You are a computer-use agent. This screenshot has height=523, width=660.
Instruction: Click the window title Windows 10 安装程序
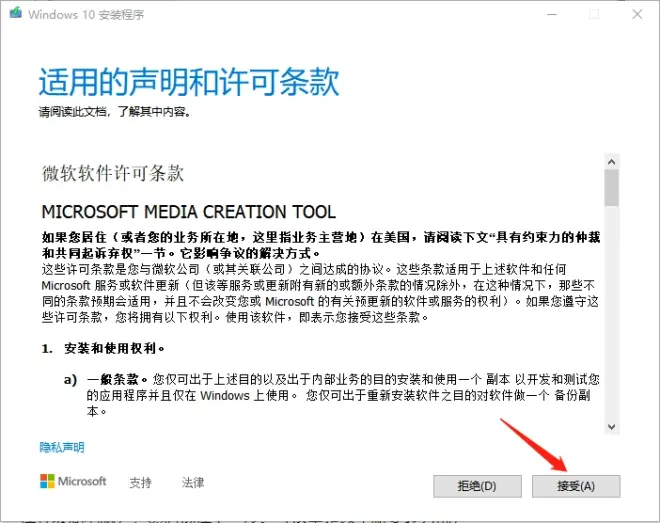coord(86,14)
